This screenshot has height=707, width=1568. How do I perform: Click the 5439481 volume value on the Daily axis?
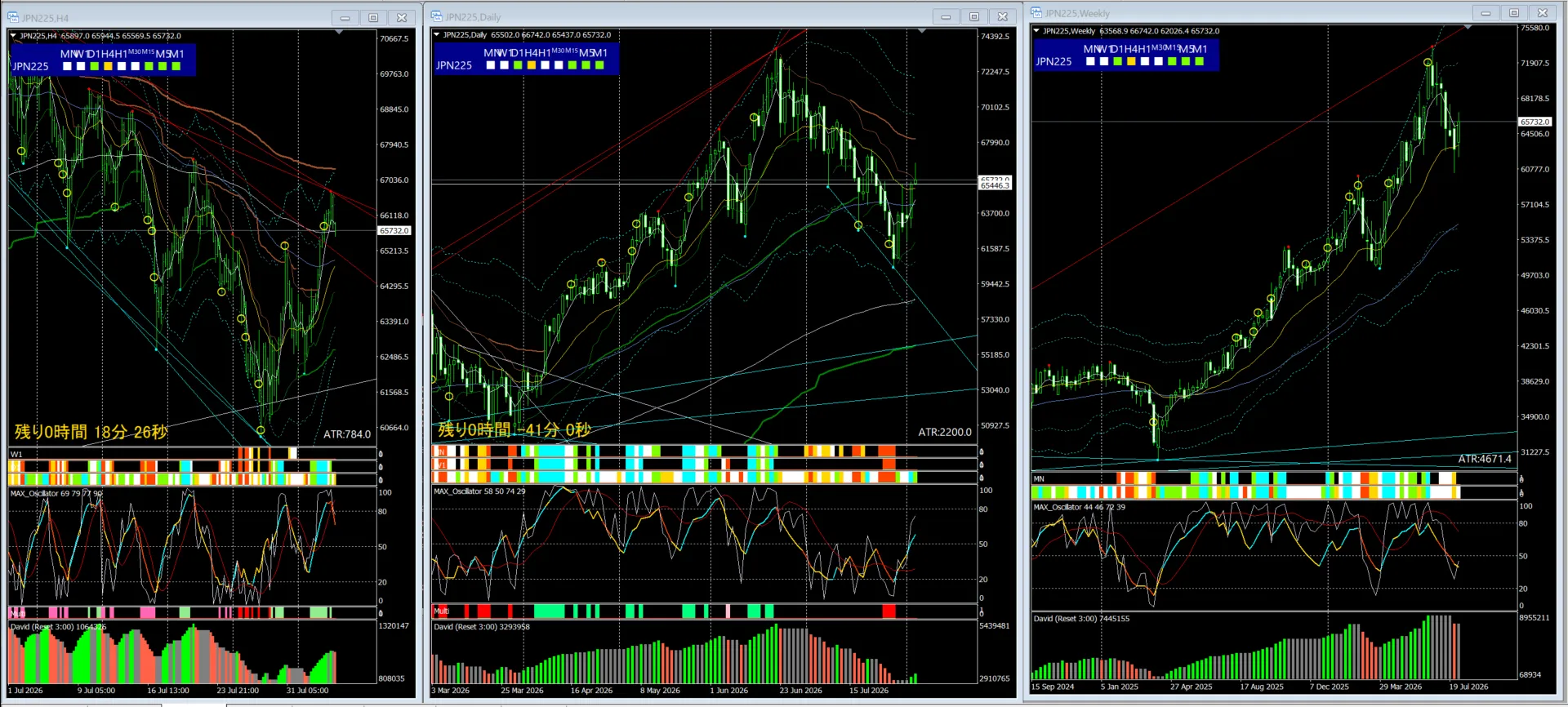pyautogui.click(x=995, y=626)
